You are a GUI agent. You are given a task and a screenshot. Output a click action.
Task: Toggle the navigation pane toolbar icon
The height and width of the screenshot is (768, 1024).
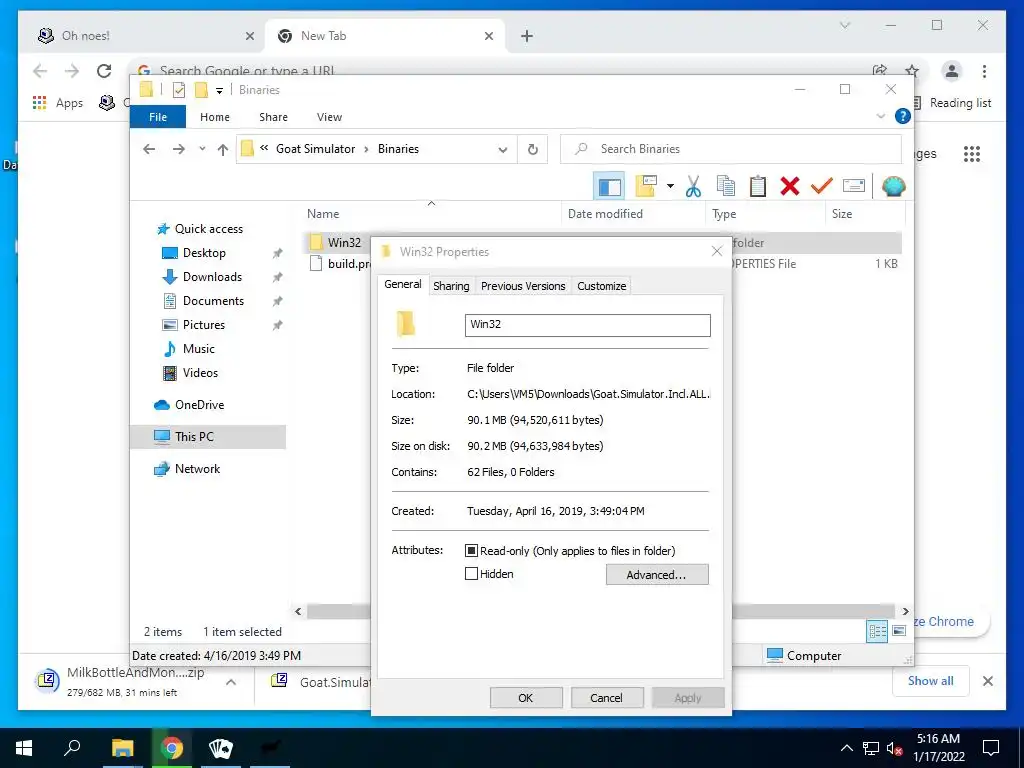pyautogui.click(x=609, y=187)
